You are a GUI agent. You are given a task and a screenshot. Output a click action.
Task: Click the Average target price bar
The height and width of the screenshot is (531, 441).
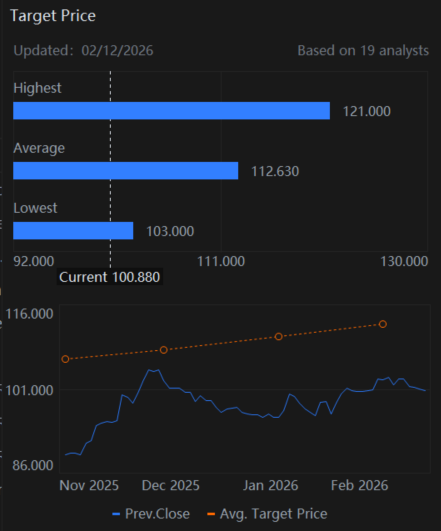coord(126,171)
